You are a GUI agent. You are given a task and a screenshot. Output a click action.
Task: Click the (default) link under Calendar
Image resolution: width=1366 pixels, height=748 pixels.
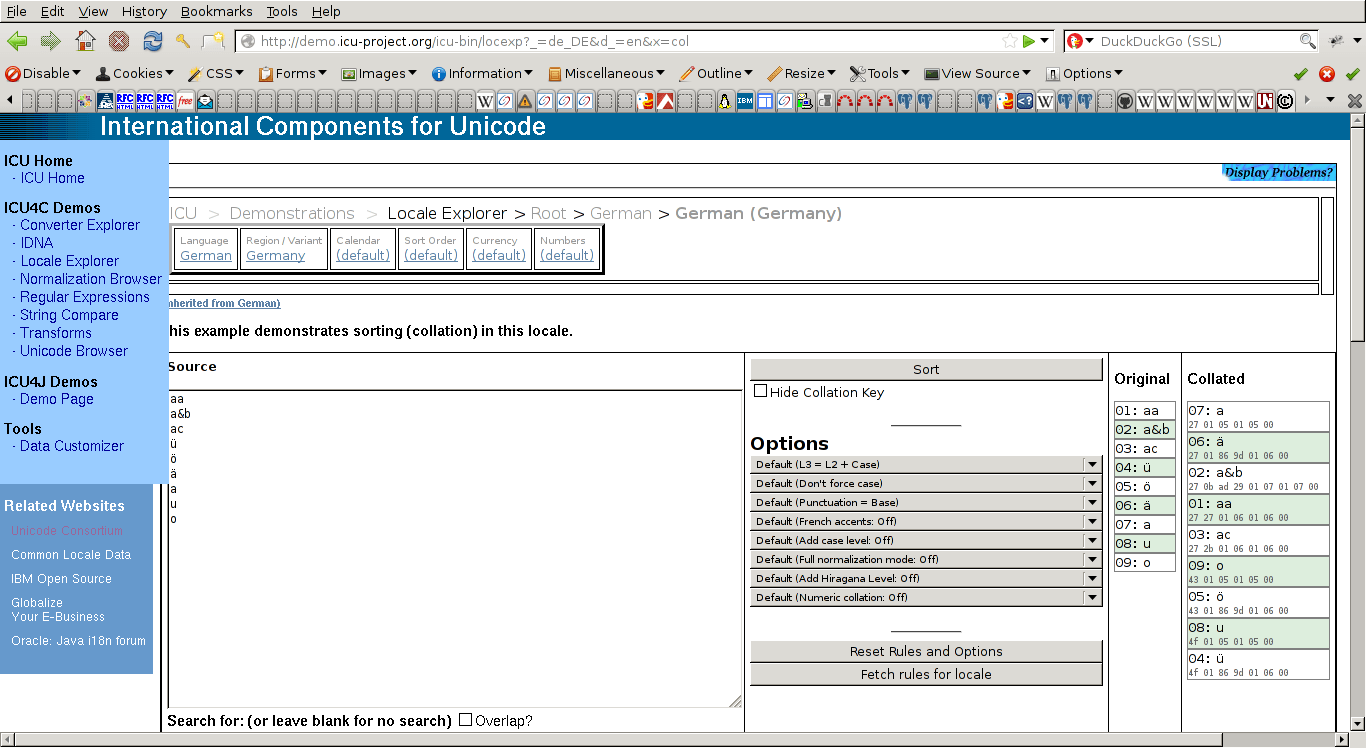pos(363,255)
